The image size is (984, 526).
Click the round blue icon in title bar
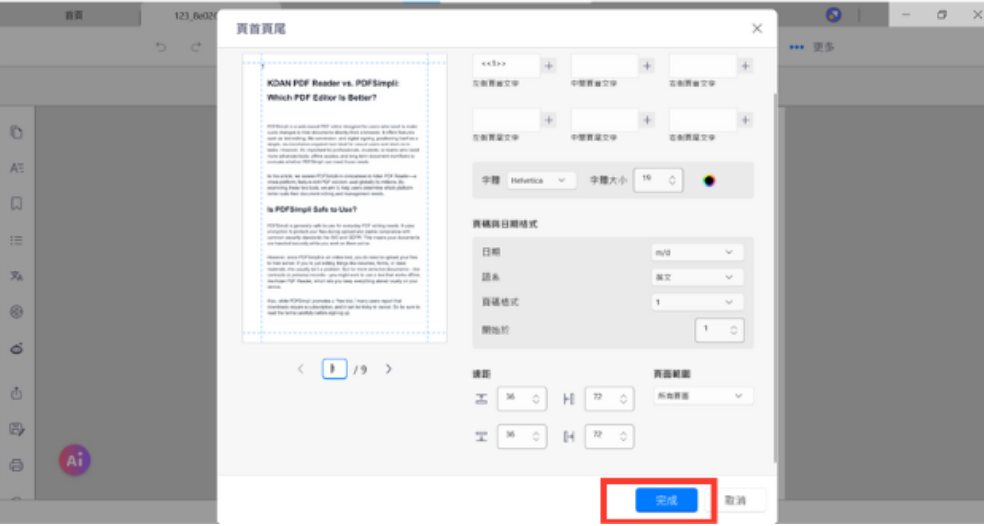coord(833,15)
